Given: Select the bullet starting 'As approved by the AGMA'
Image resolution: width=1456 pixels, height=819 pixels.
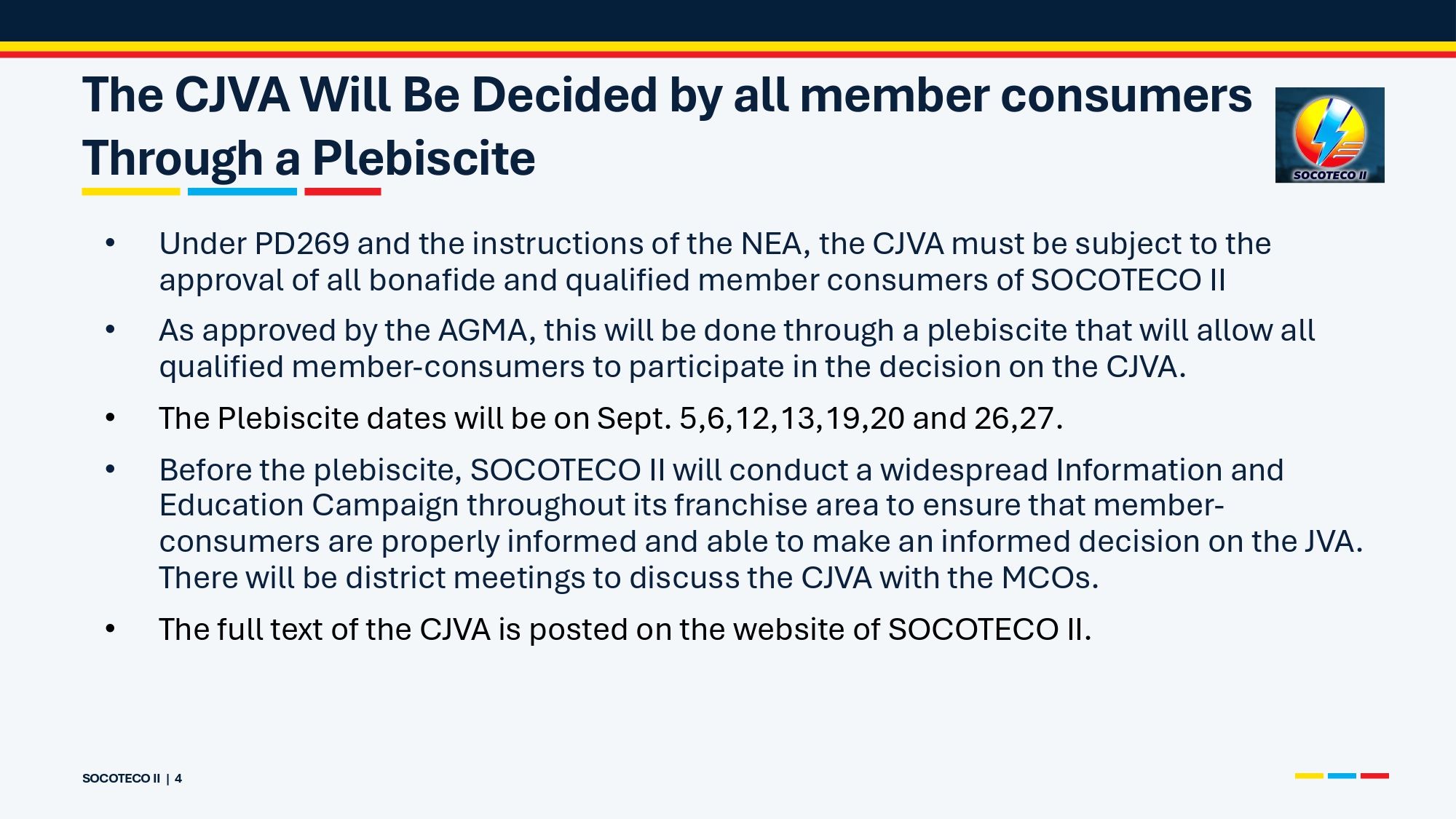Looking at the screenshot, I should pos(737,348).
